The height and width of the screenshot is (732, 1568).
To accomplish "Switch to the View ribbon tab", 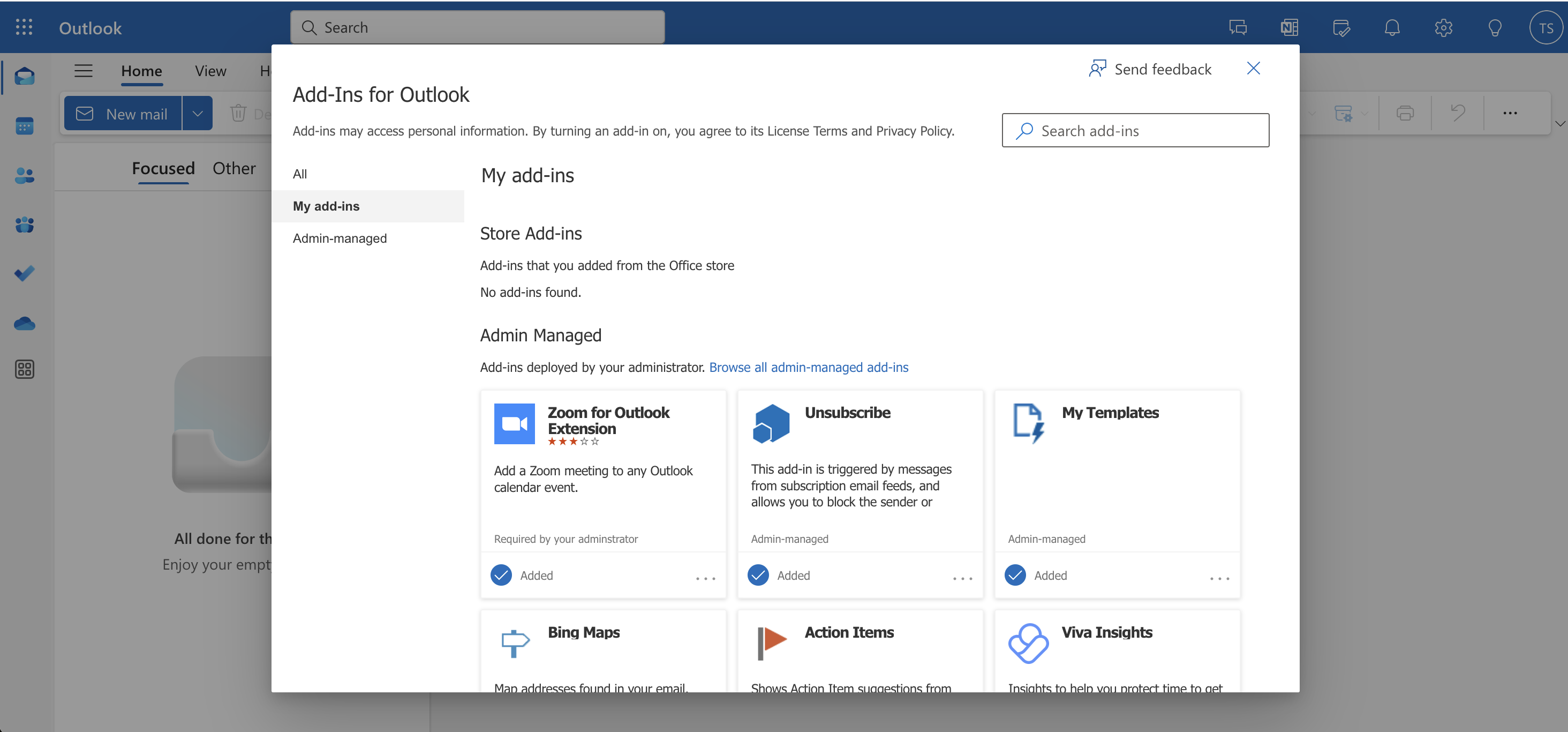I will (210, 71).
